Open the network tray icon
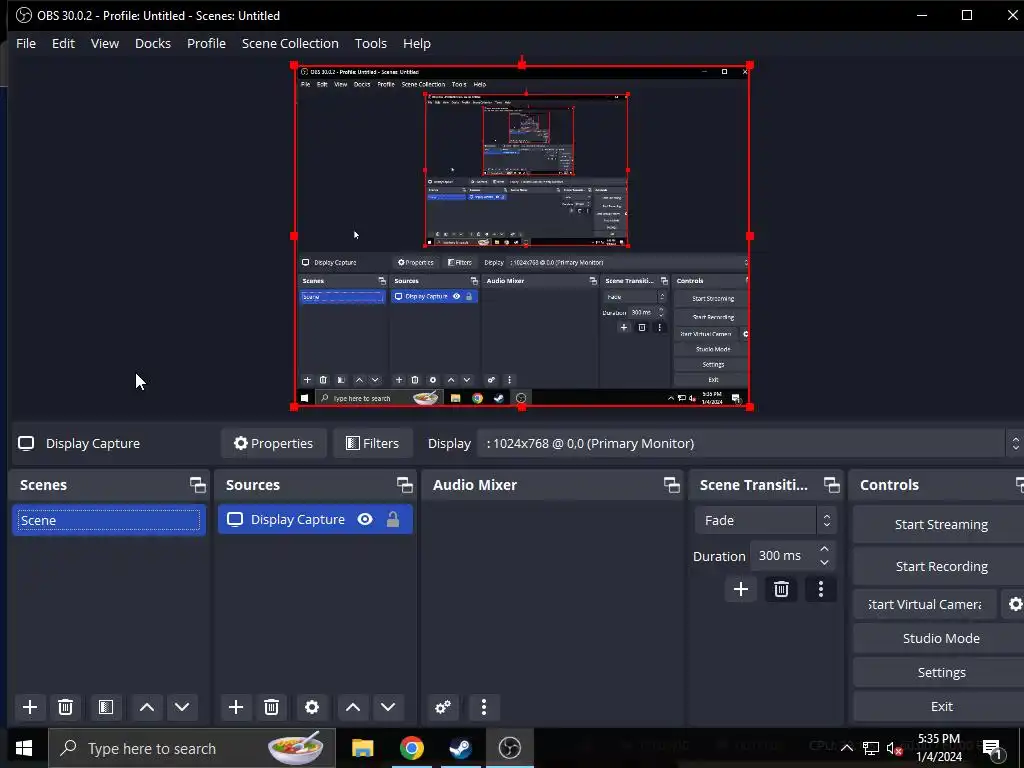Screen dimensions: 1024x768 pos(871,748)
